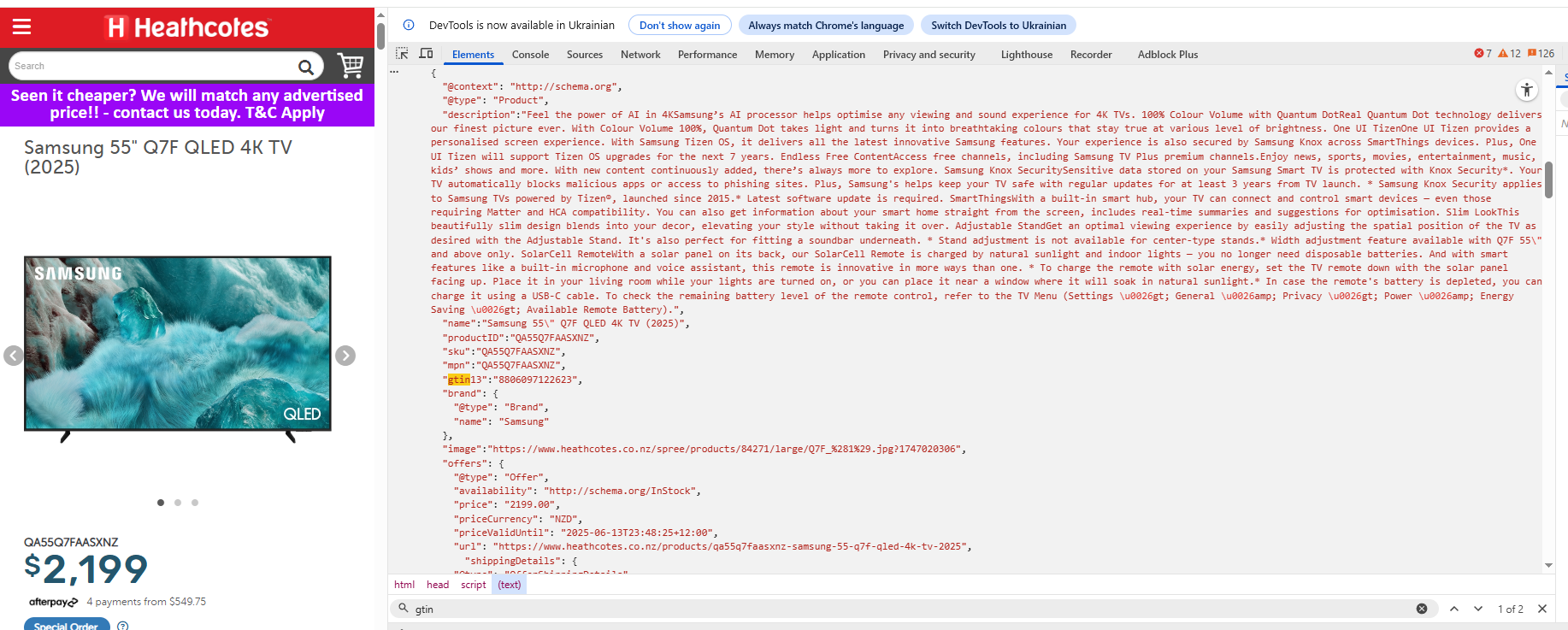The height and width of the screenshot is (630, 1568).
Task: Activate the inspect element picker icon
Action: tap(402, 54)
